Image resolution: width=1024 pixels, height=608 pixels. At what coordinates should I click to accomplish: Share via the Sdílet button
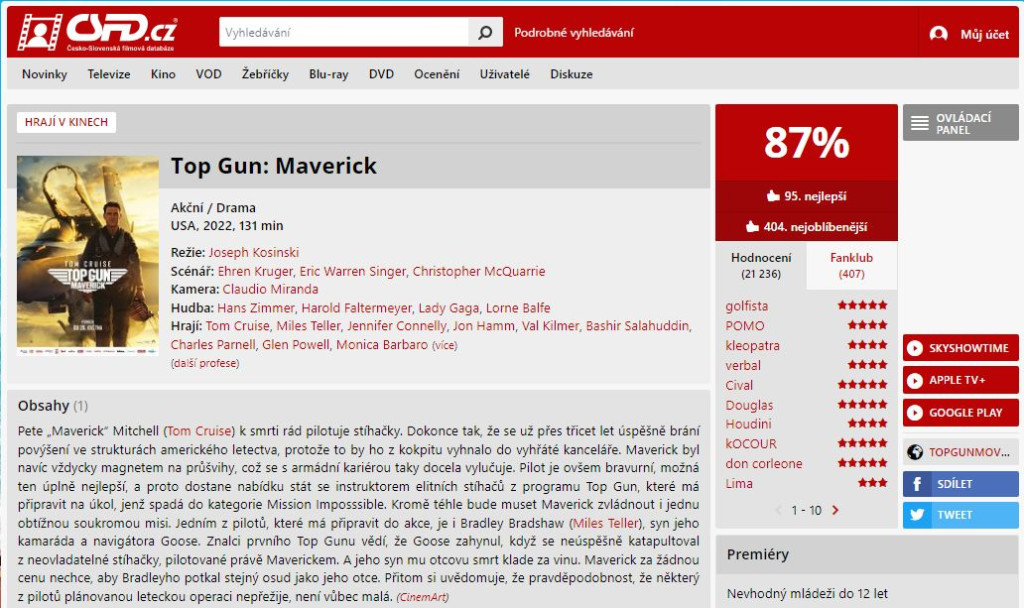click(961, 484)
